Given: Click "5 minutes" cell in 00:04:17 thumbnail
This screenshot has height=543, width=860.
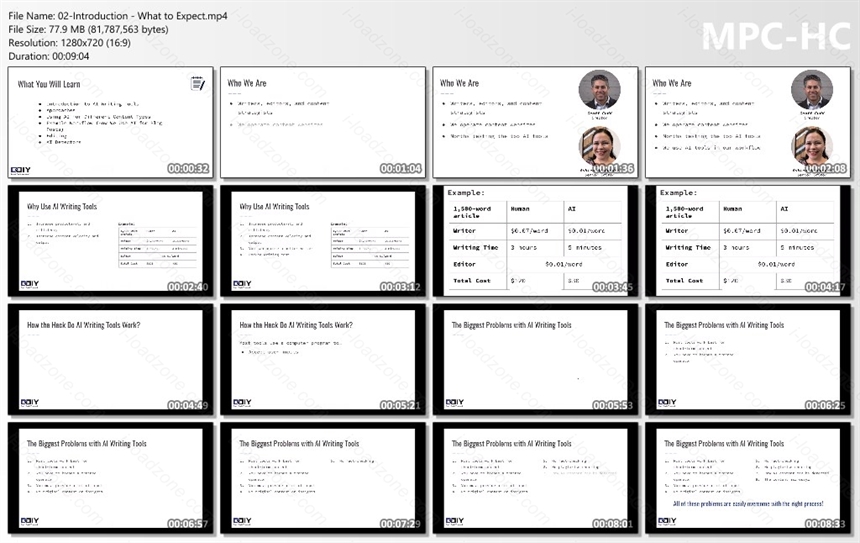Looking at the screenshot, I should (x=797, y=247).
